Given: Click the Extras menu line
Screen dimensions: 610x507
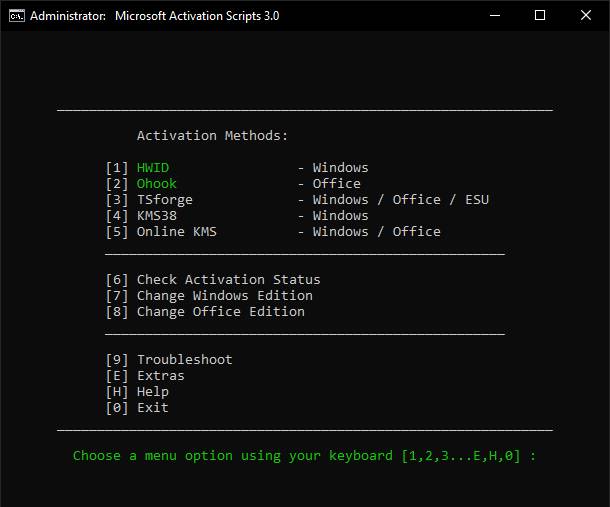Looking at the screenshot, I should 145,375.
